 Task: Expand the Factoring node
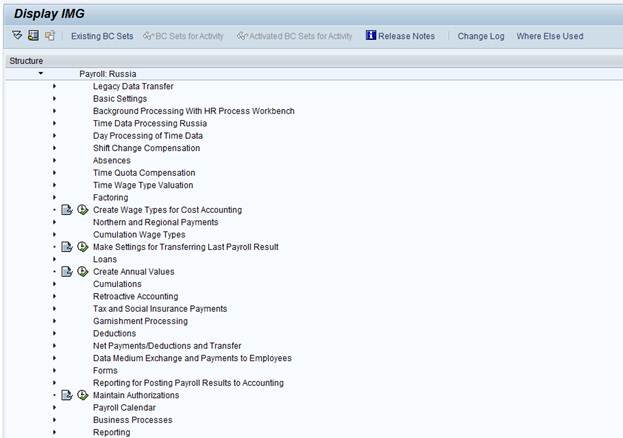point(54,198)
